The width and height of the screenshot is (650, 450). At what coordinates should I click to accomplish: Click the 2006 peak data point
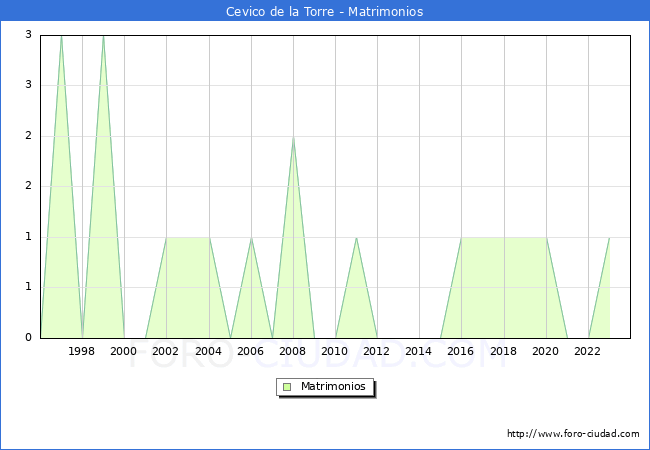[251, 237]
